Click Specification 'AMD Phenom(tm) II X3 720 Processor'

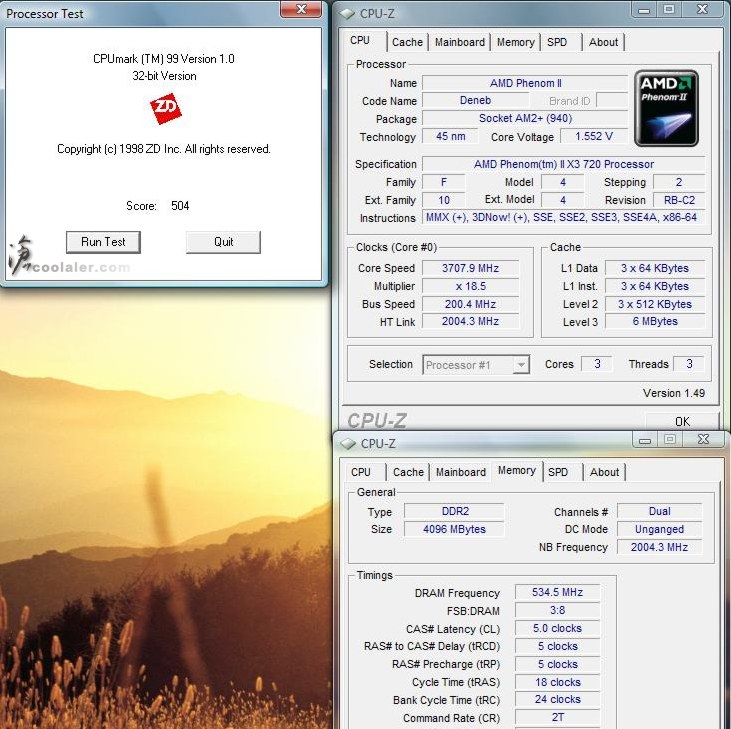[x=564, y=164]
